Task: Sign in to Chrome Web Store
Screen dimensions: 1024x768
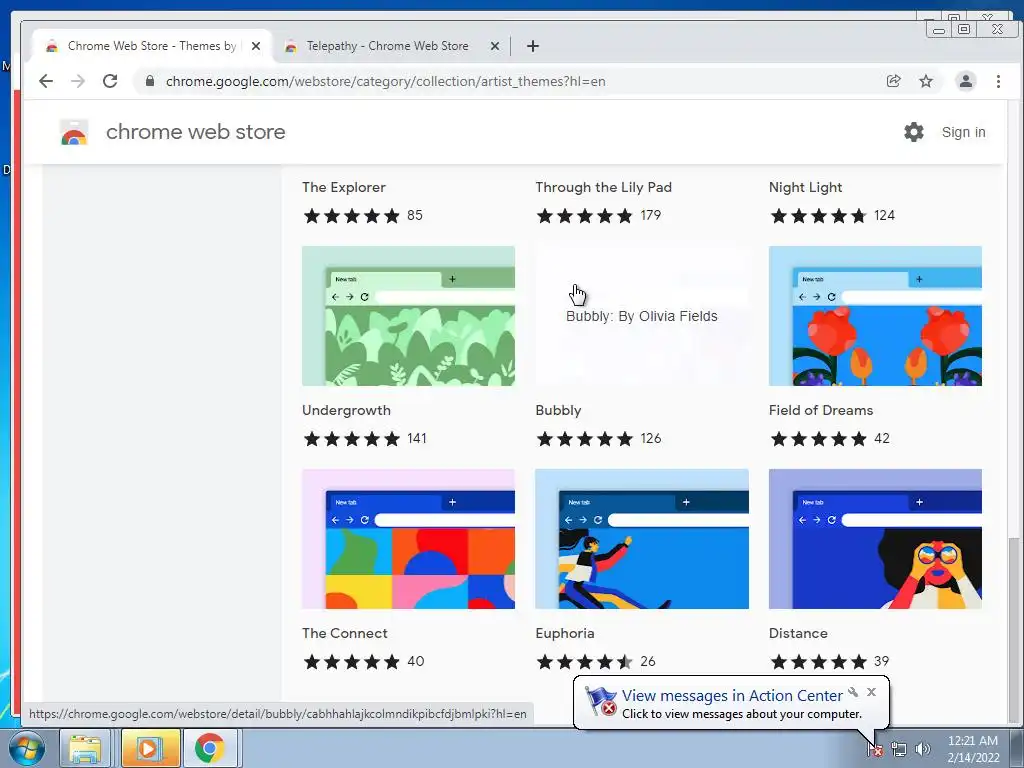Action: 963,132
